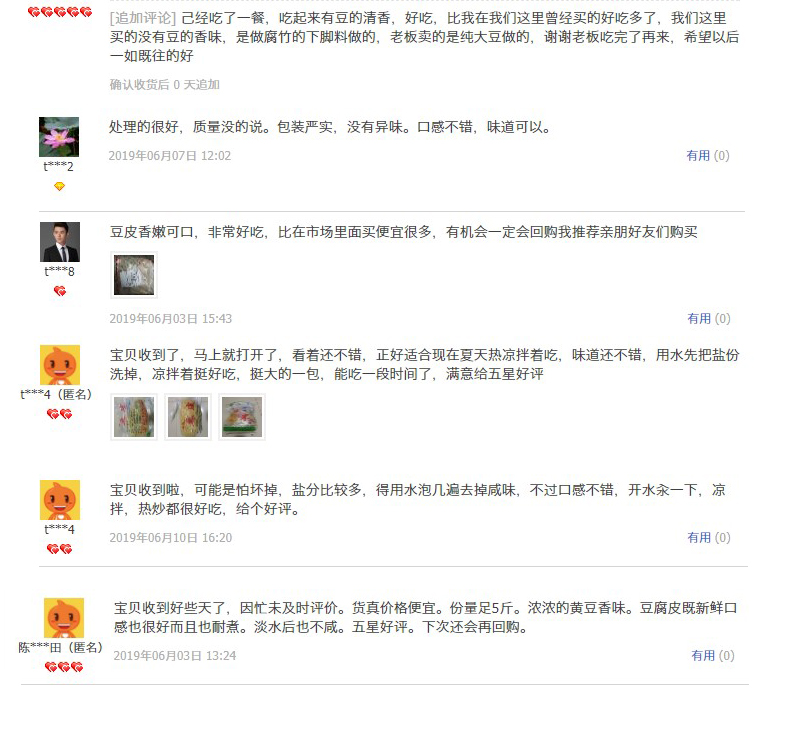
Task: Click the suited man avatar of t***8
Action: [x=60, y=242]
